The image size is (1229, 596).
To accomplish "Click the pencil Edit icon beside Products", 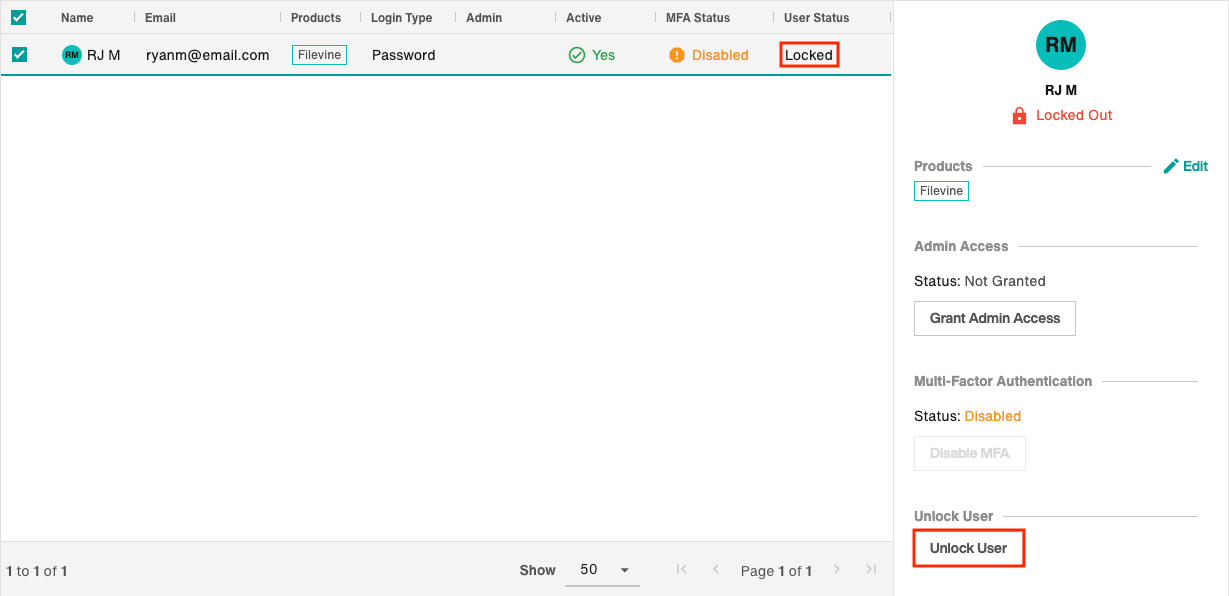I will click(1171, 166).
